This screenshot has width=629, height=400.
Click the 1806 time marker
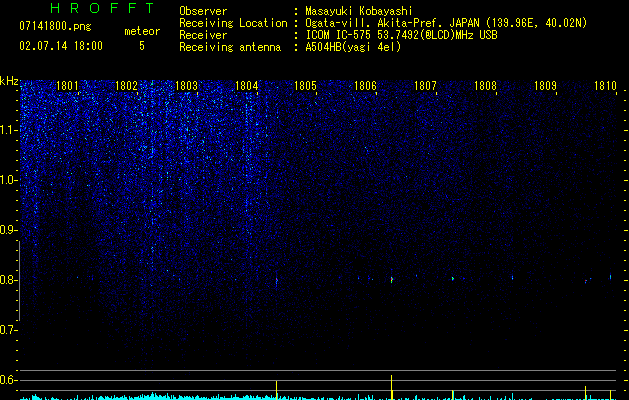pyautogui.click(x=365, y=86)
